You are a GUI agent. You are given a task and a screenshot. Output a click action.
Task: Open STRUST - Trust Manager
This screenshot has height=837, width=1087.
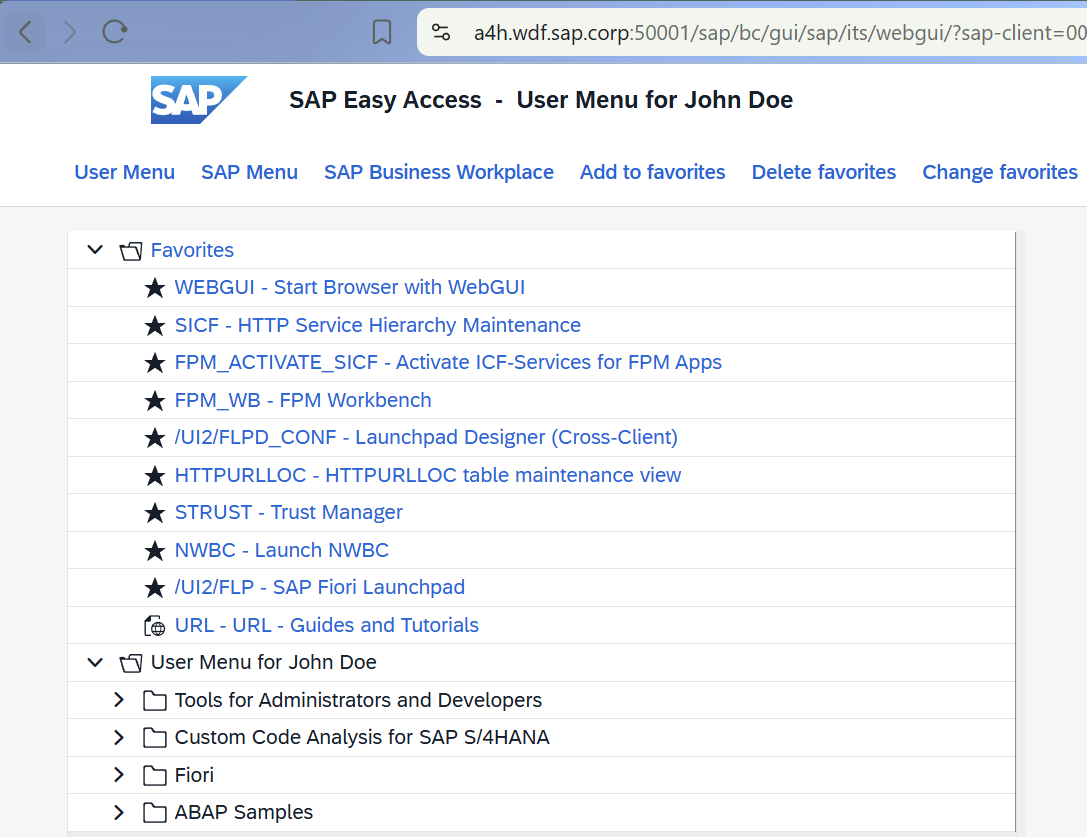288,512
